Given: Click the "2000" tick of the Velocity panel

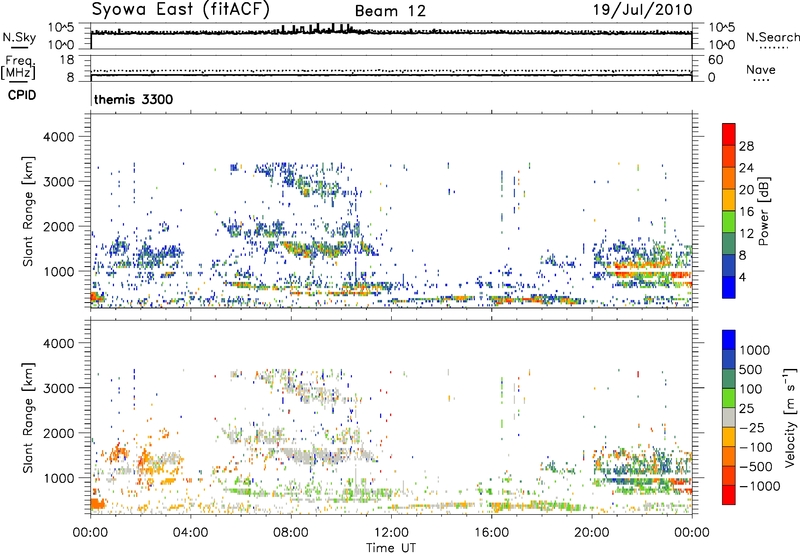Looking at the screenshot, I should click(59, 433).
